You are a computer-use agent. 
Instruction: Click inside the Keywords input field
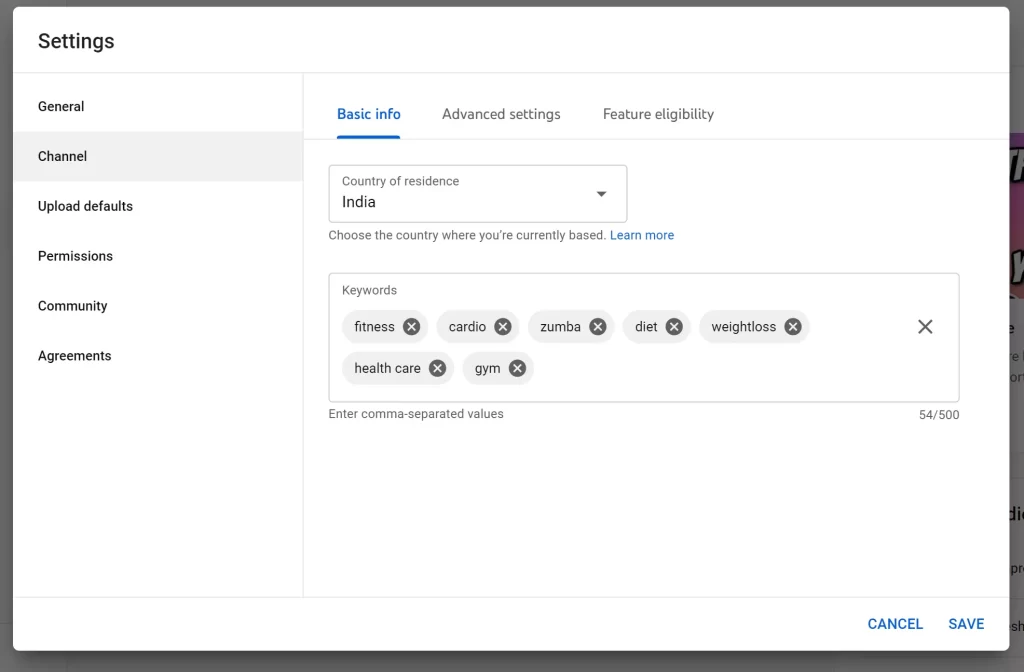tap(720, 370)
